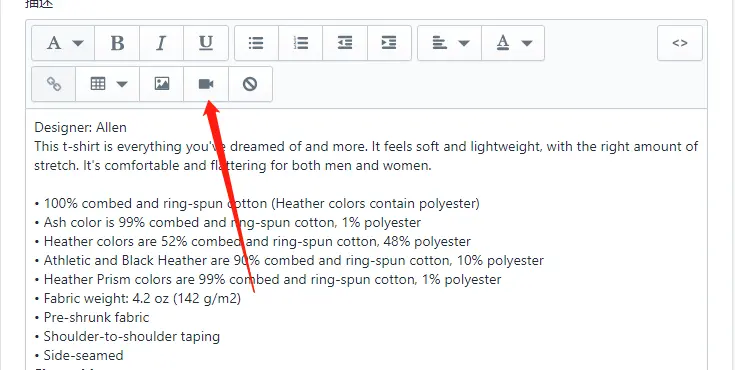Image resolution: width=735 pixels, height=370 pixels.
Task: Switch to HTML code view
Action: (x=680, y=43)
